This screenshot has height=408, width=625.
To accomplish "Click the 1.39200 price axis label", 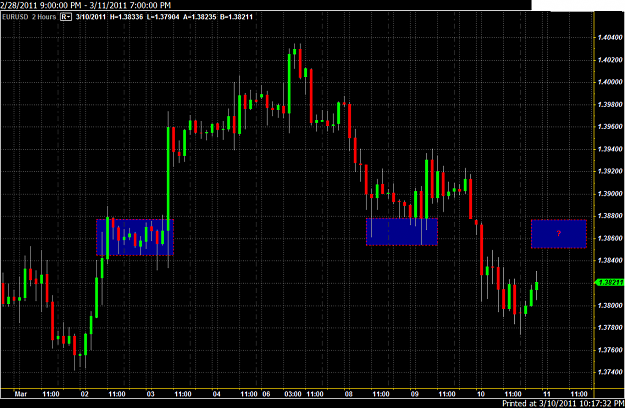I will click(610, 171).
